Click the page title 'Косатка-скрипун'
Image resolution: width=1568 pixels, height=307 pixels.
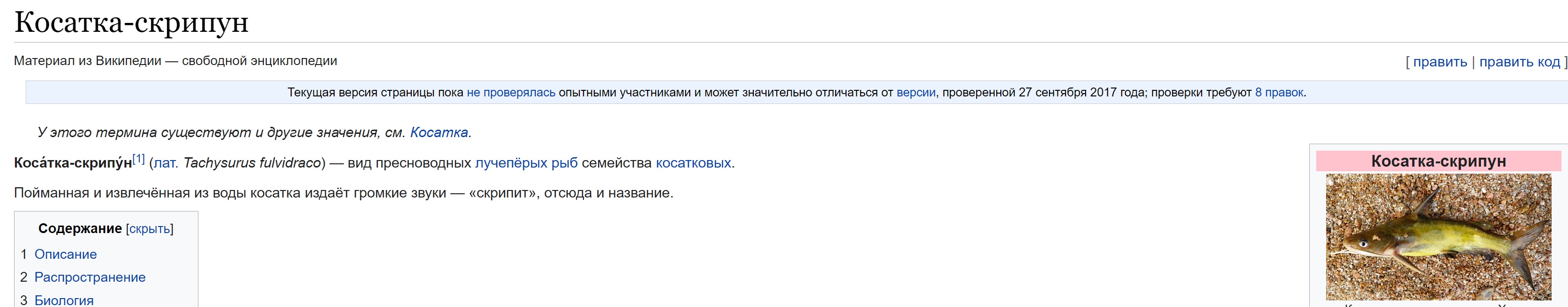131,22
